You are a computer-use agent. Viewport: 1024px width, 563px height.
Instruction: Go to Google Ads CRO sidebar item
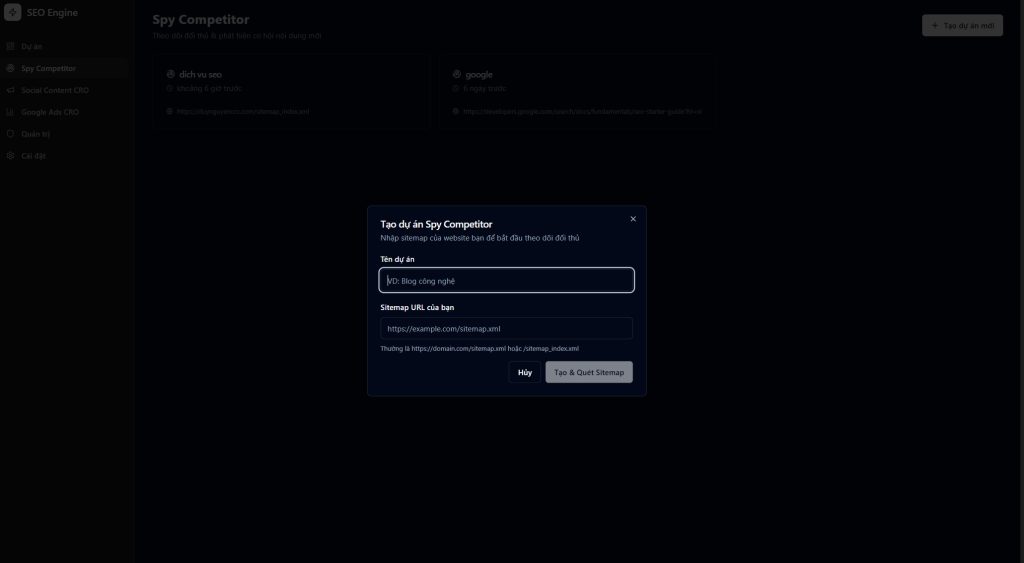[x=65, y=112]
